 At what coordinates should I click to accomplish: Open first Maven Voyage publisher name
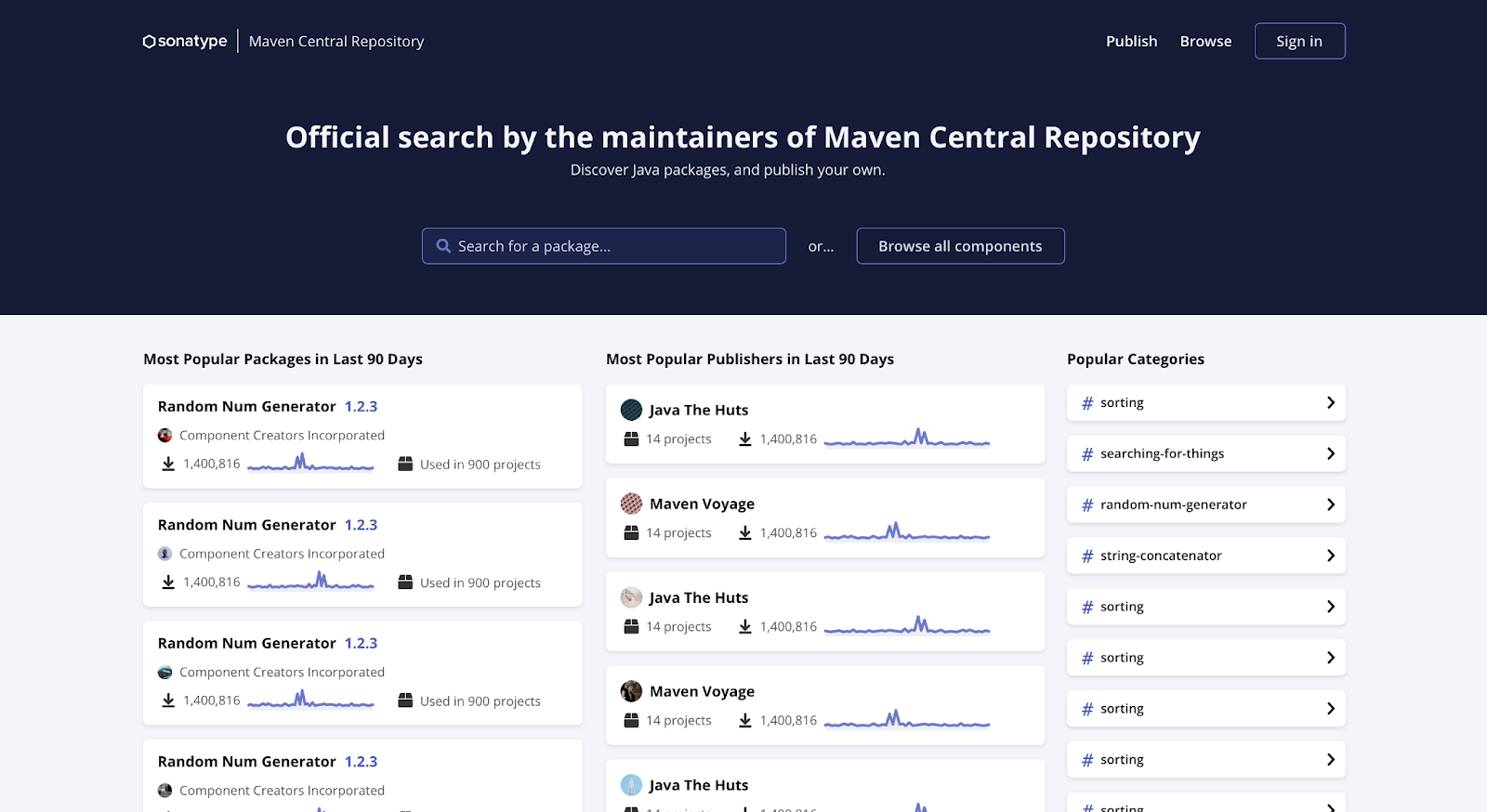tap(702, 504)
